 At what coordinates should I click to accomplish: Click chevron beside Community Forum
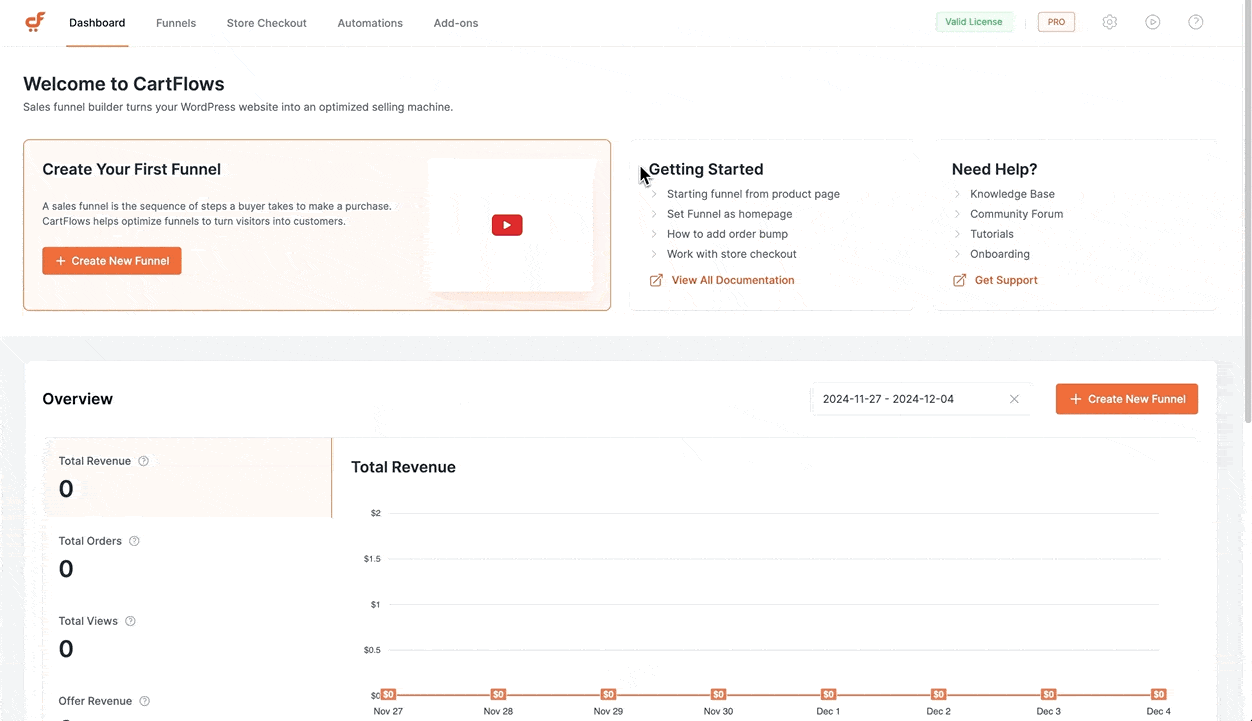pyautogui.click(x=957, y=214)
